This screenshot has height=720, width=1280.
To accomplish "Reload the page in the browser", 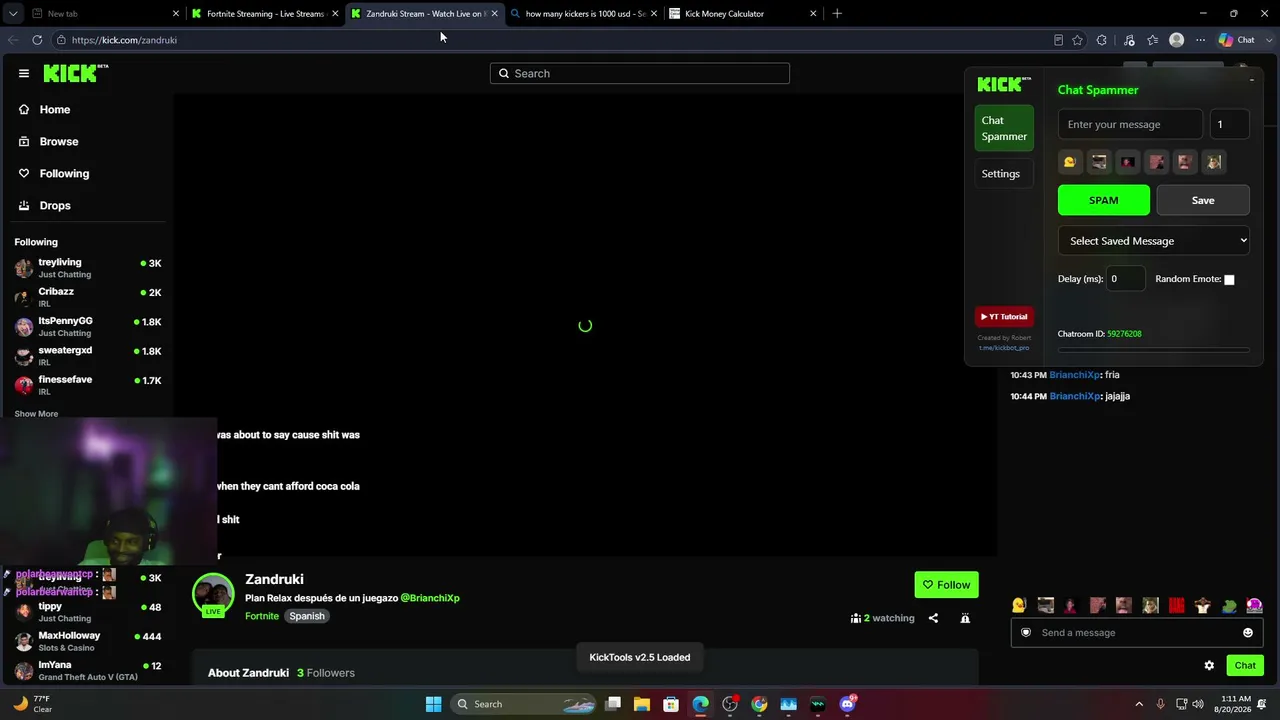I will 37,40.
